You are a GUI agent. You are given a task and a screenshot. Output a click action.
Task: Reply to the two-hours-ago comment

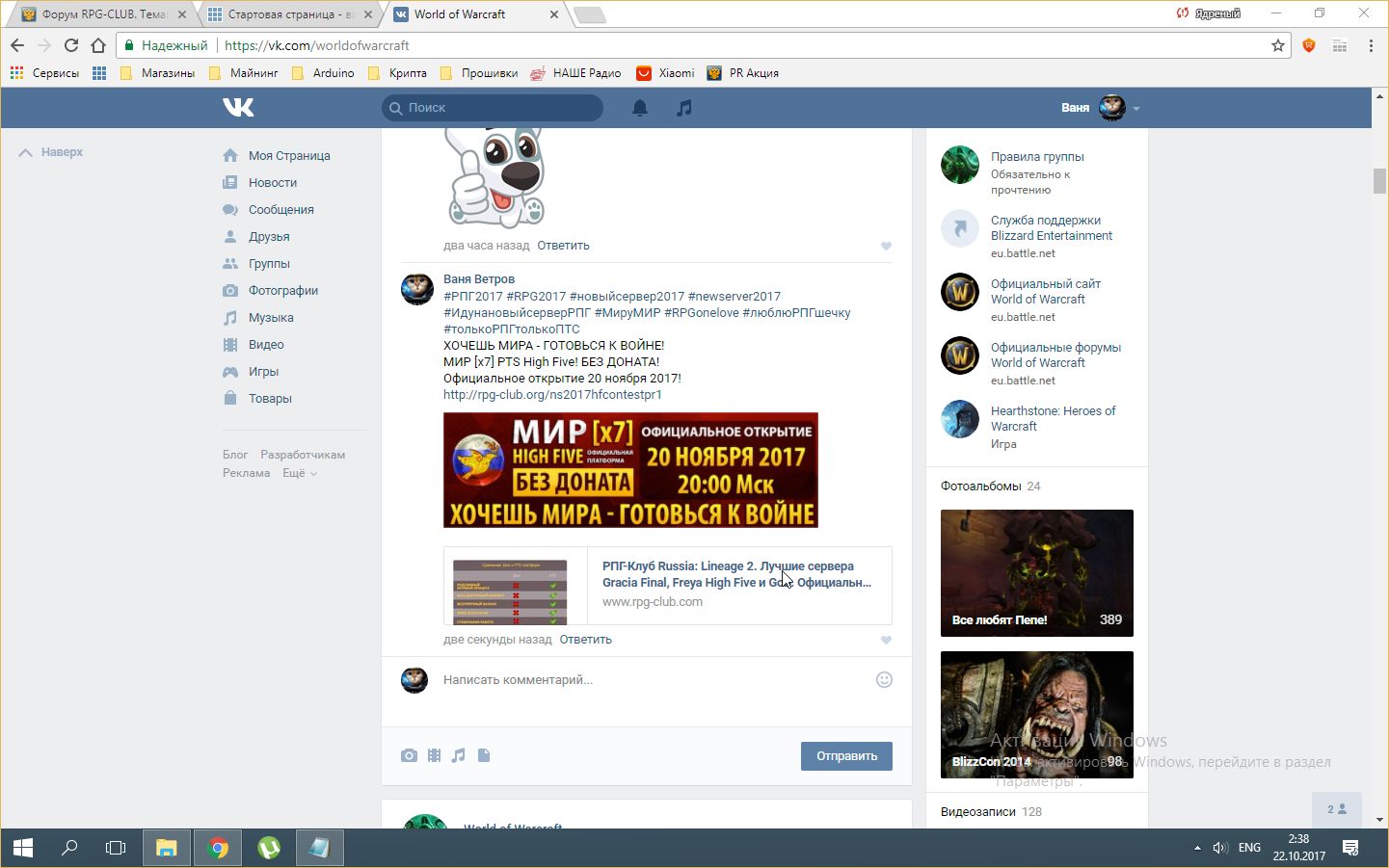coord(563,246)
